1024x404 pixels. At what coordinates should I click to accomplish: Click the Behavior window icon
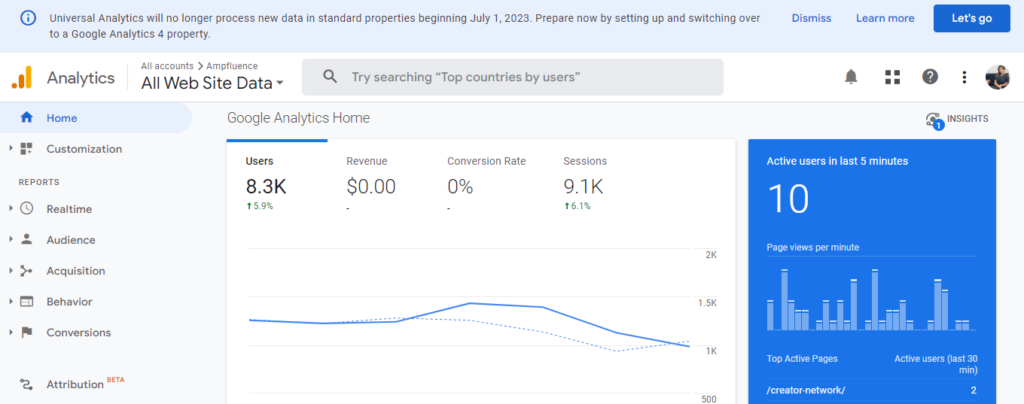click(x=26, y=302)
